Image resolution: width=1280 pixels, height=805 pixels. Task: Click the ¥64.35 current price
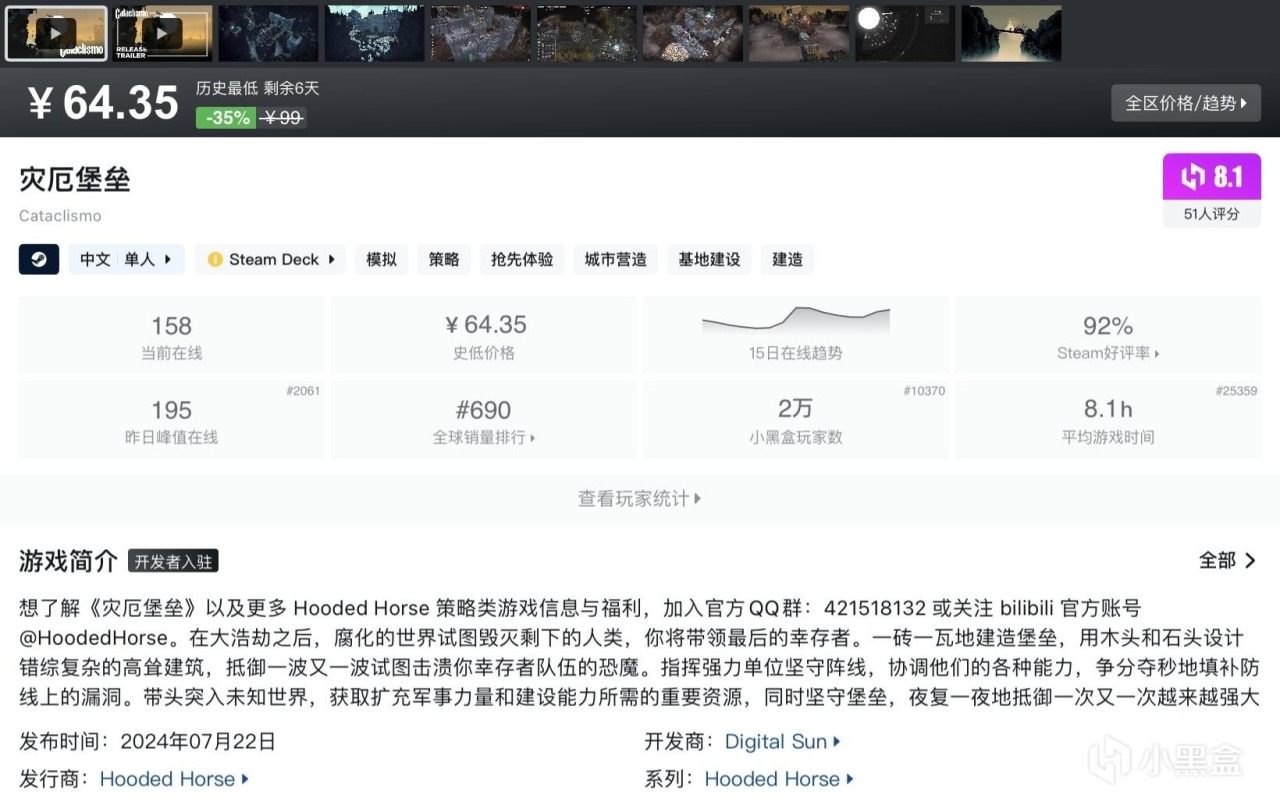103,102
